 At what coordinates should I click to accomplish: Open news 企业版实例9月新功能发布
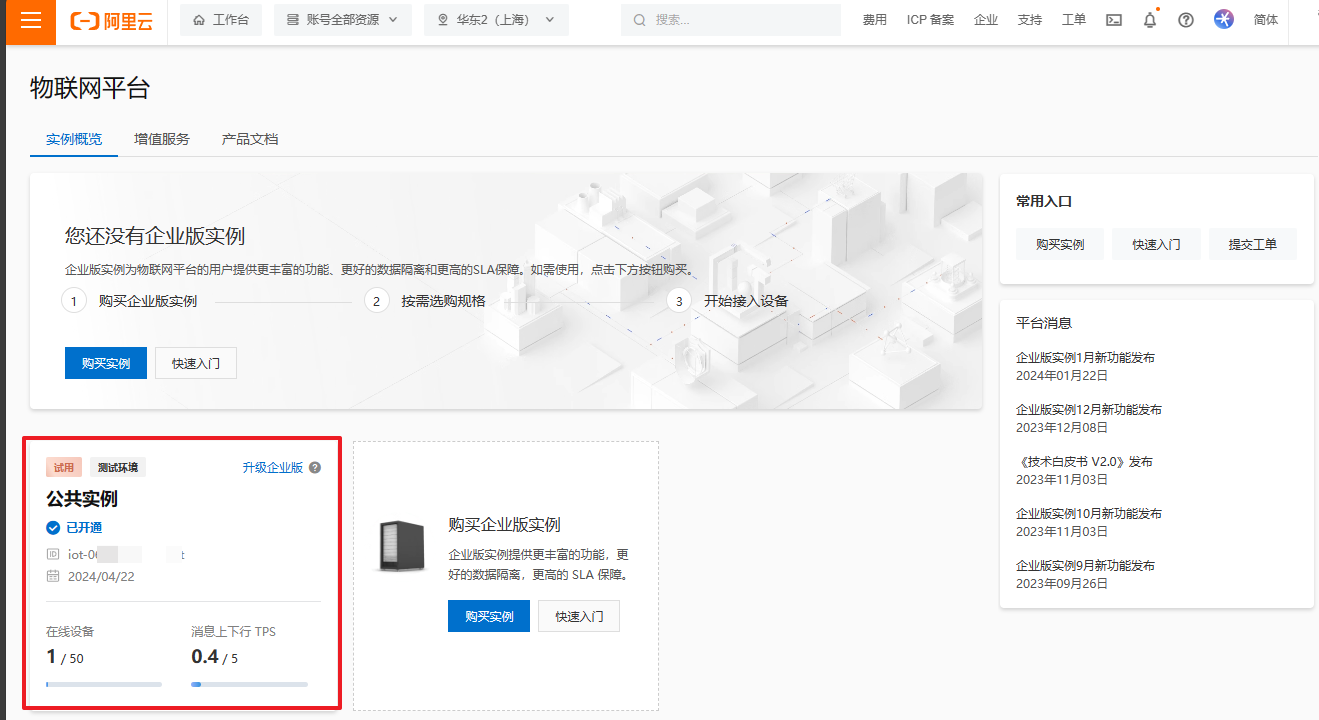1086,565
